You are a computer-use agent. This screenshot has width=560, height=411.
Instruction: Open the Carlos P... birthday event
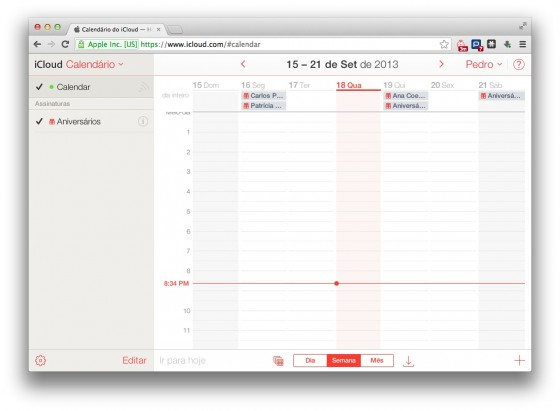click(x=264, y=96)
